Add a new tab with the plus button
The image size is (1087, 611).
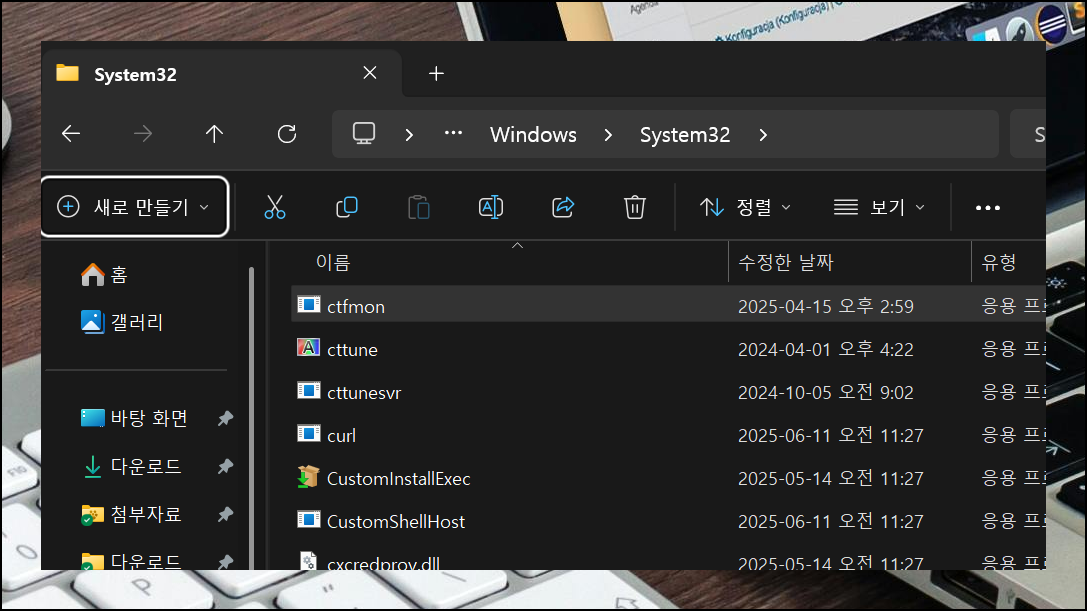point(436,74)
